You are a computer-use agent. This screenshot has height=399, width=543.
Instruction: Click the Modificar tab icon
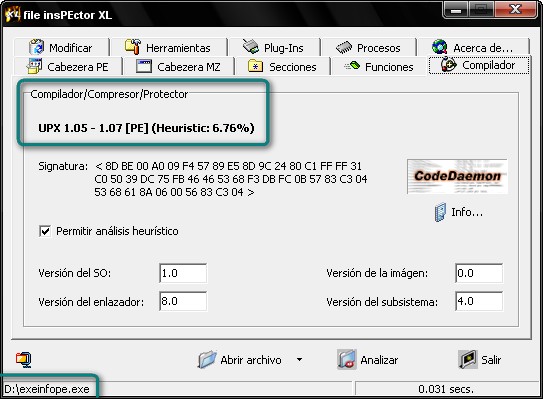pos(36,47)
